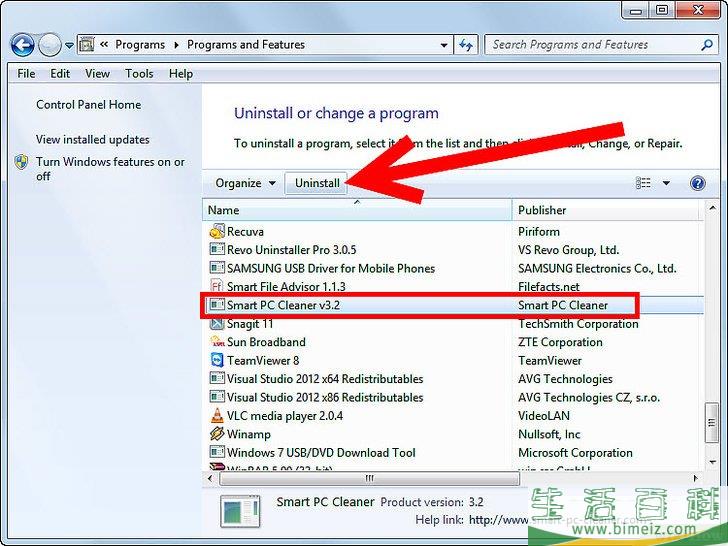The image size is (728, 546).
Task: Click the SAMSUNG USB Driver icon
Action: pos(217,268)
